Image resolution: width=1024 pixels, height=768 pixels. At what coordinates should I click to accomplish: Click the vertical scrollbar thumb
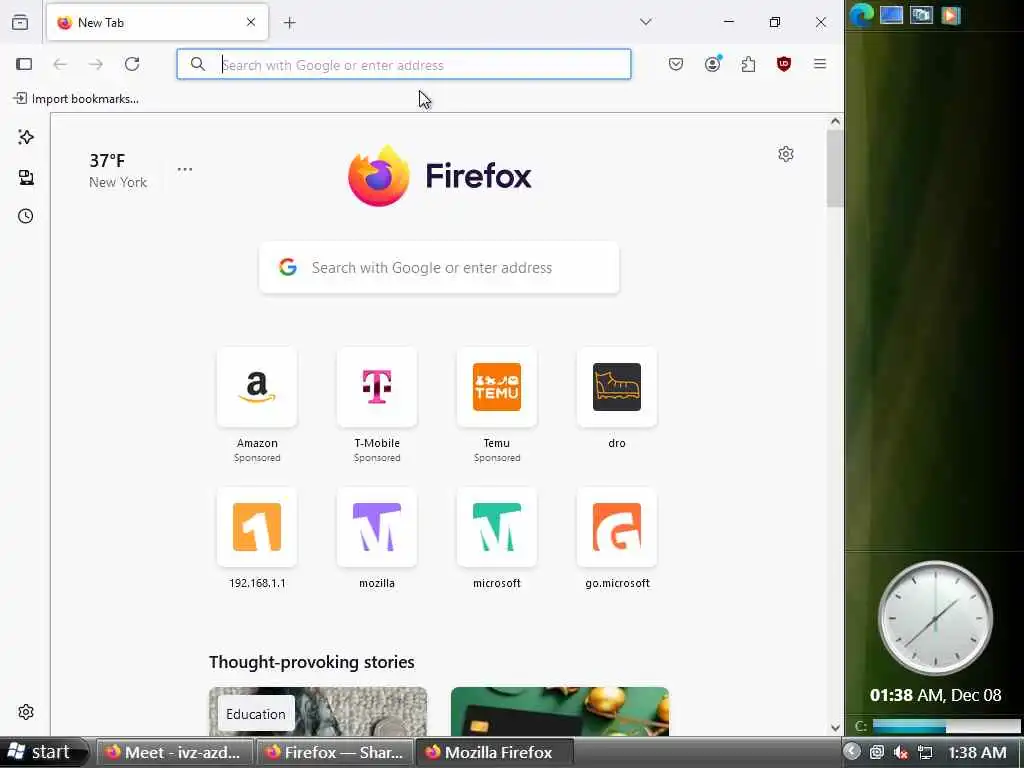click(835, 168)
